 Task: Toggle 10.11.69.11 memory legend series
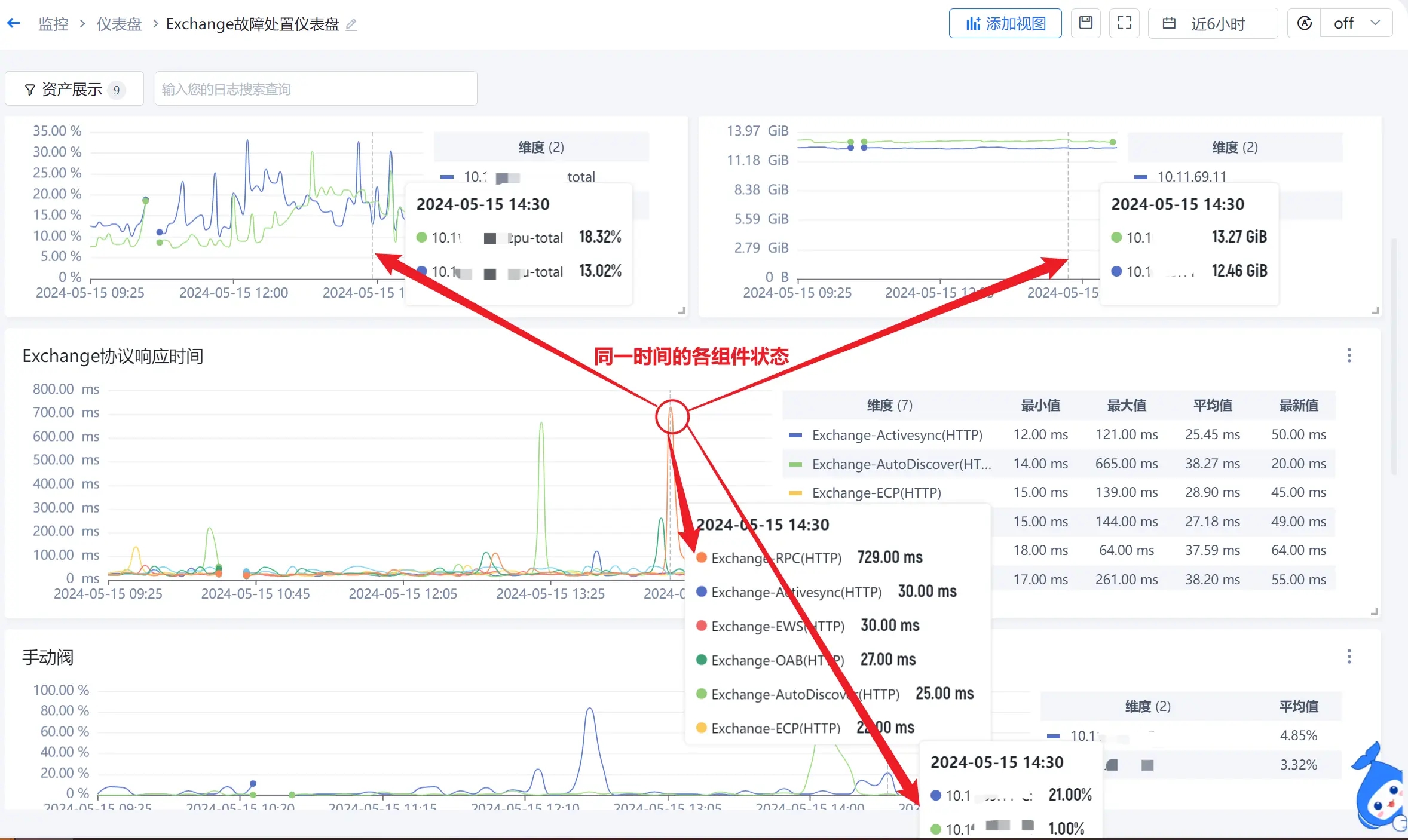[x=1180, y=177]
